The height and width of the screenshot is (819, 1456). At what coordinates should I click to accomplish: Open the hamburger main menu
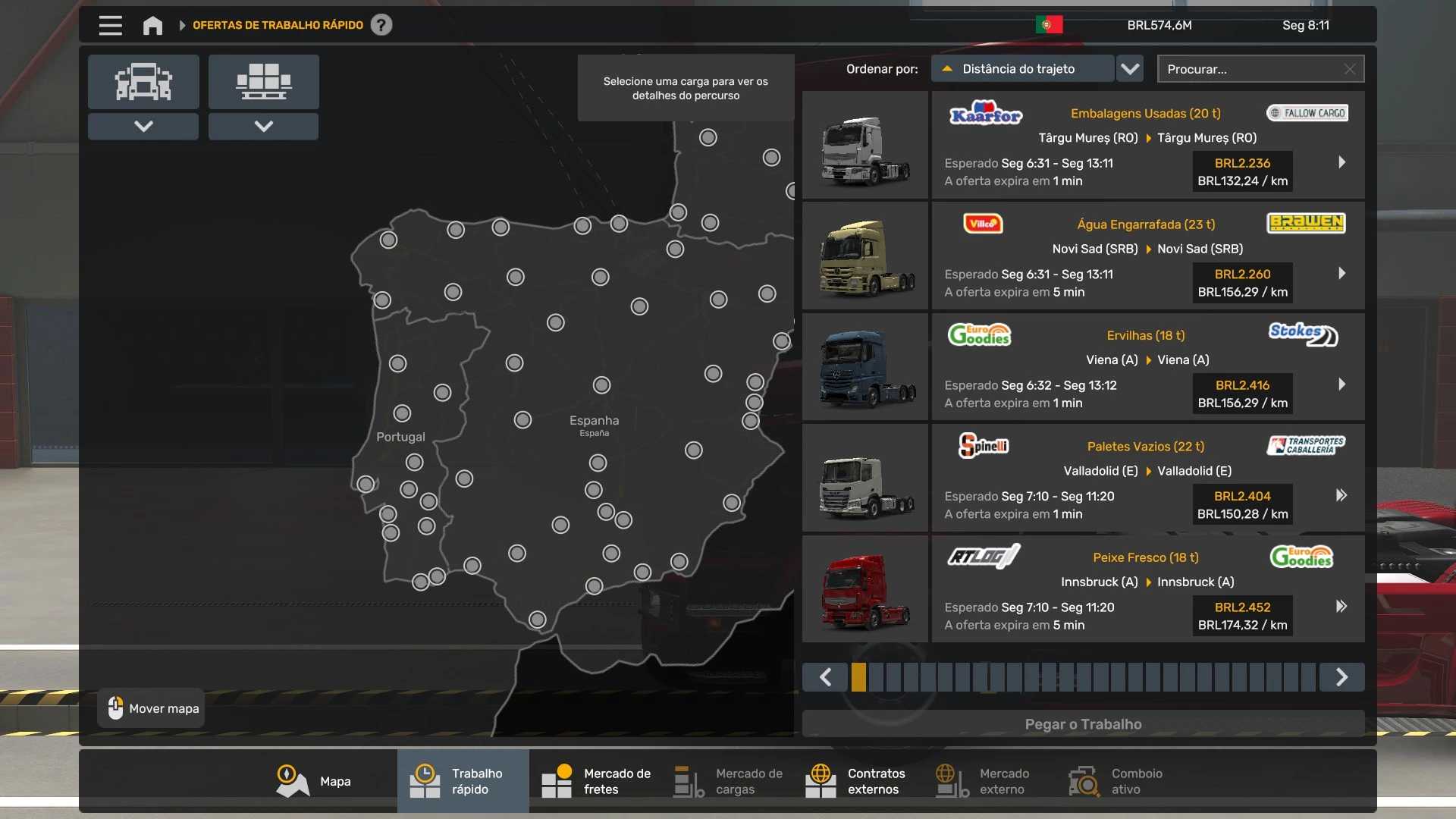tap(110, 25)
